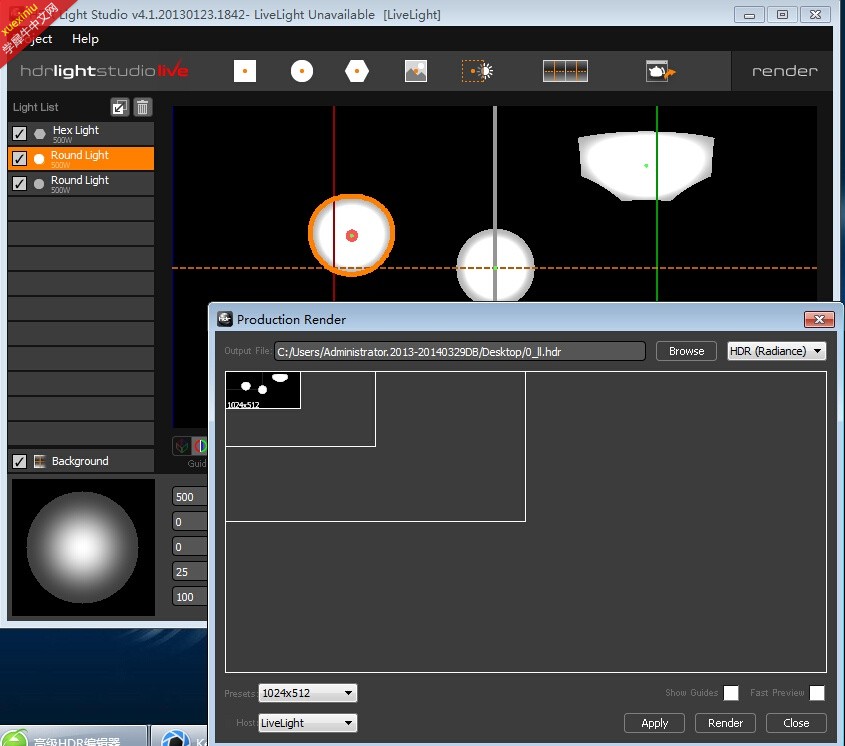Viewport: 845px width, 746px height.
Task: Select the third Round Light row
Action: pyautogui.click(x=81, y=183)
